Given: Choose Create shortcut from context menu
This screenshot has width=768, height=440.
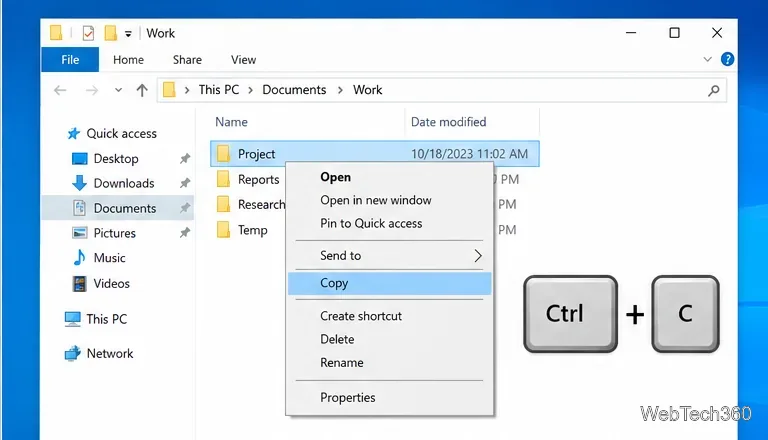Looking at the screenshot, I should pos(361,317).
